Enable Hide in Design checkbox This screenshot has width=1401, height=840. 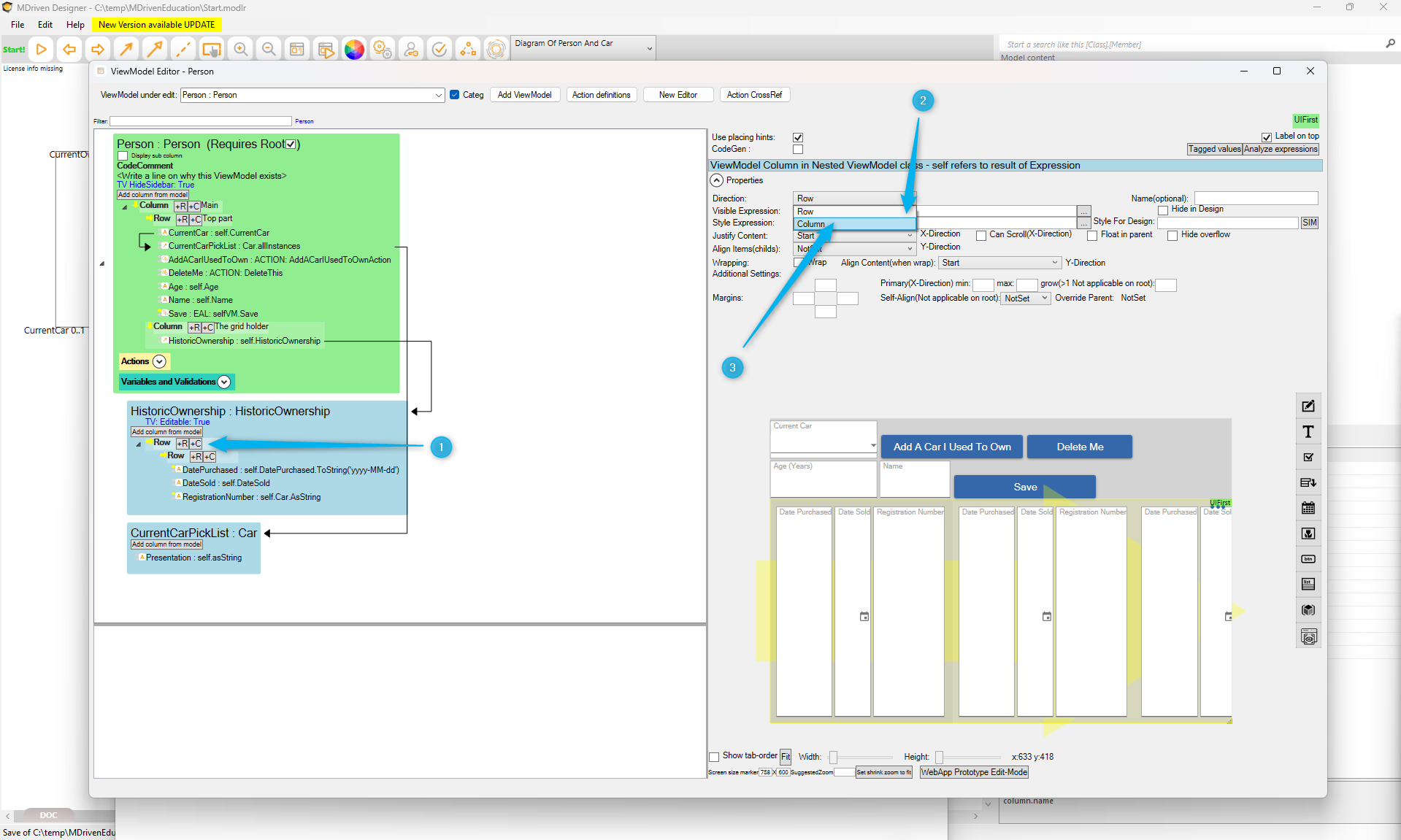[1163, 210]
